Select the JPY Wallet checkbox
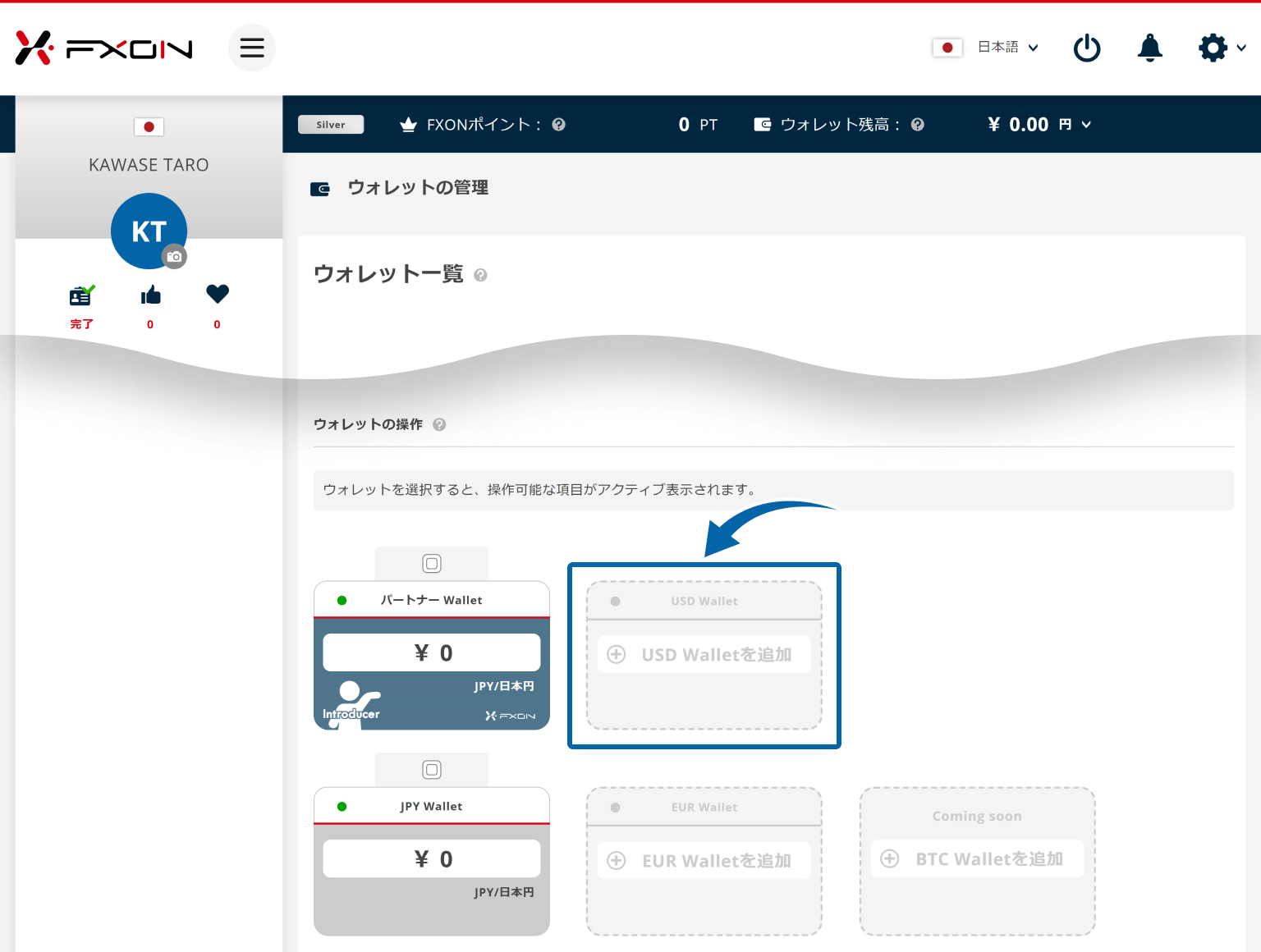This screenshot has width=1261, height=952. tap(432, 770)
